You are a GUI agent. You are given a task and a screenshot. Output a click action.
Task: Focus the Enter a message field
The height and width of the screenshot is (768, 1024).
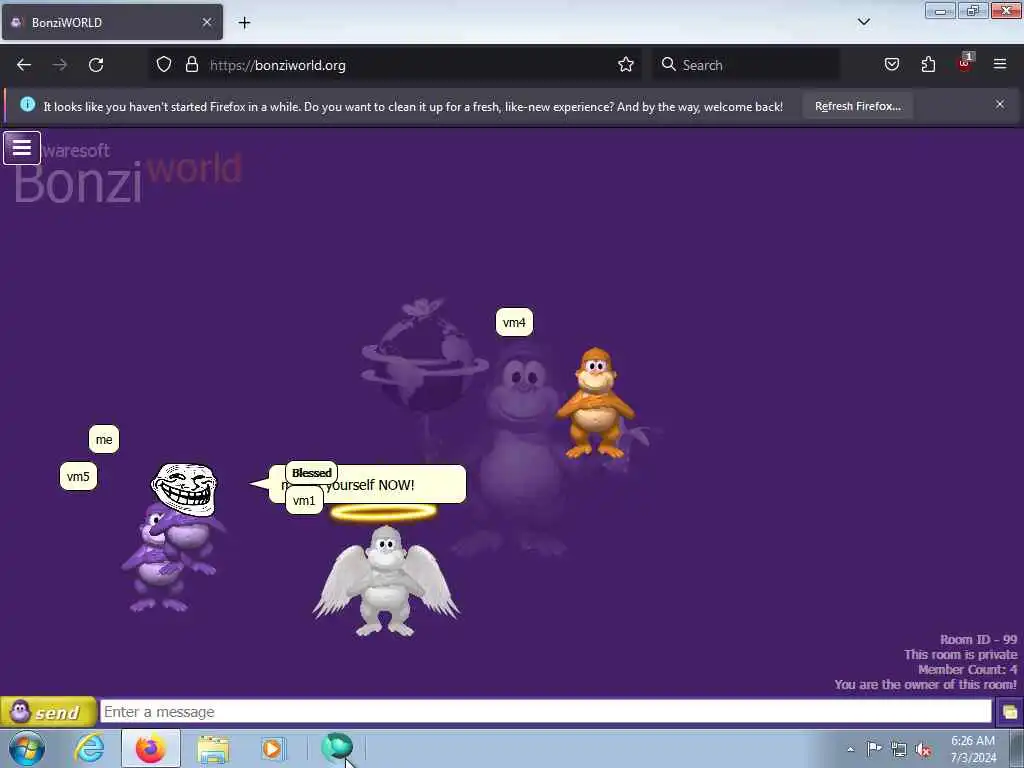(545, 712)
